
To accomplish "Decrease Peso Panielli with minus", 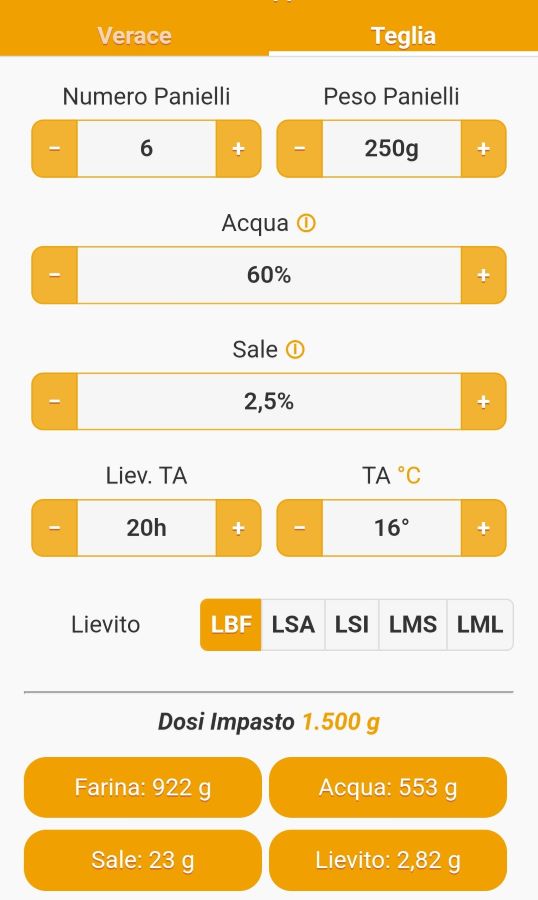I will click(x=300, y=149).
